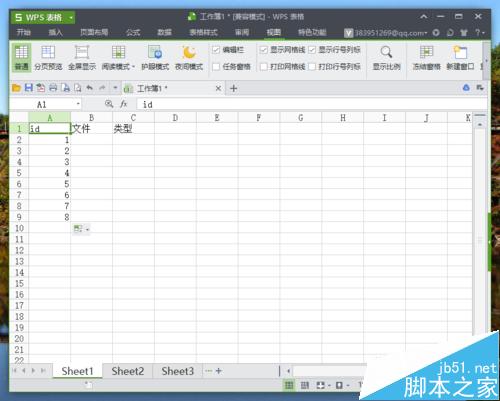Enable the Print Gridlines checkbox
This screenshot has height=401, width=500.
pyautogui.click(x=264, y=67)
